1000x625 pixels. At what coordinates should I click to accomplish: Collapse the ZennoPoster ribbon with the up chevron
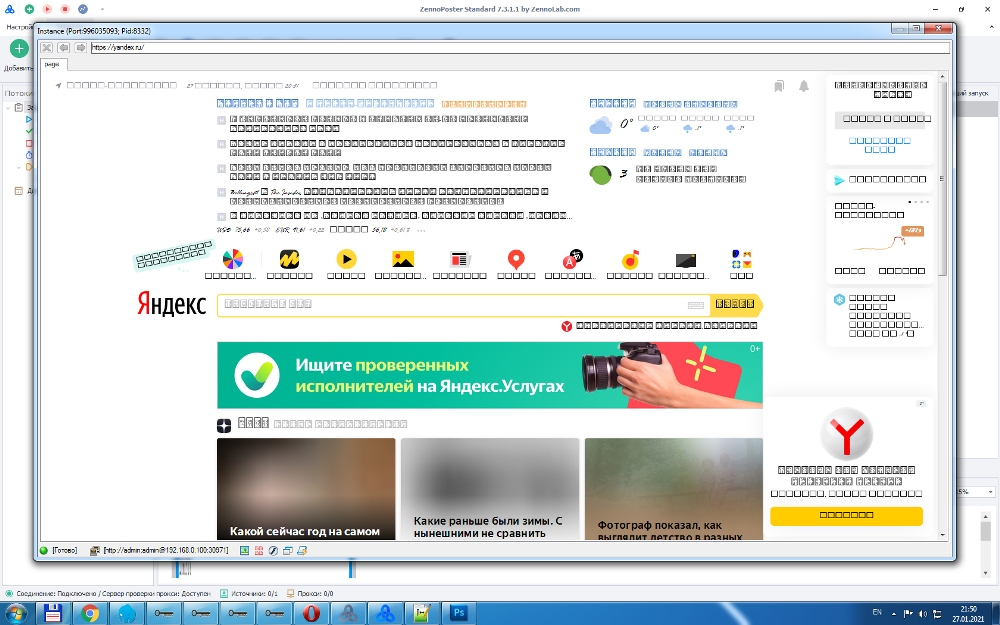point(992,27)
